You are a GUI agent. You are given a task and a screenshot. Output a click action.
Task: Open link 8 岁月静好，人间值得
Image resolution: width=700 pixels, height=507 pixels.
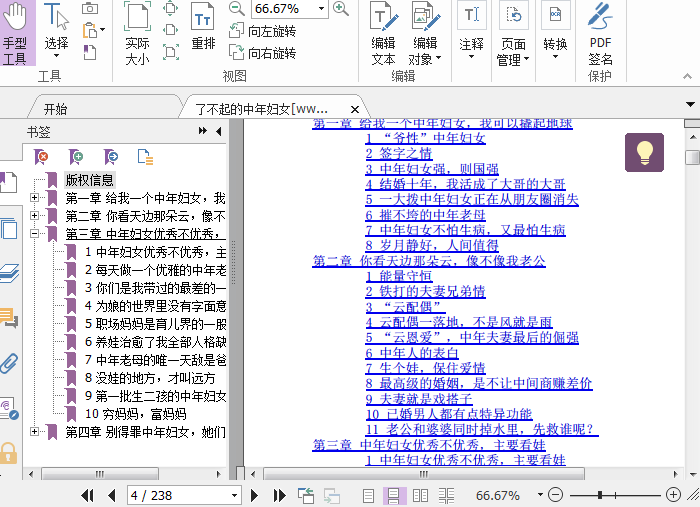coord(432,245)
